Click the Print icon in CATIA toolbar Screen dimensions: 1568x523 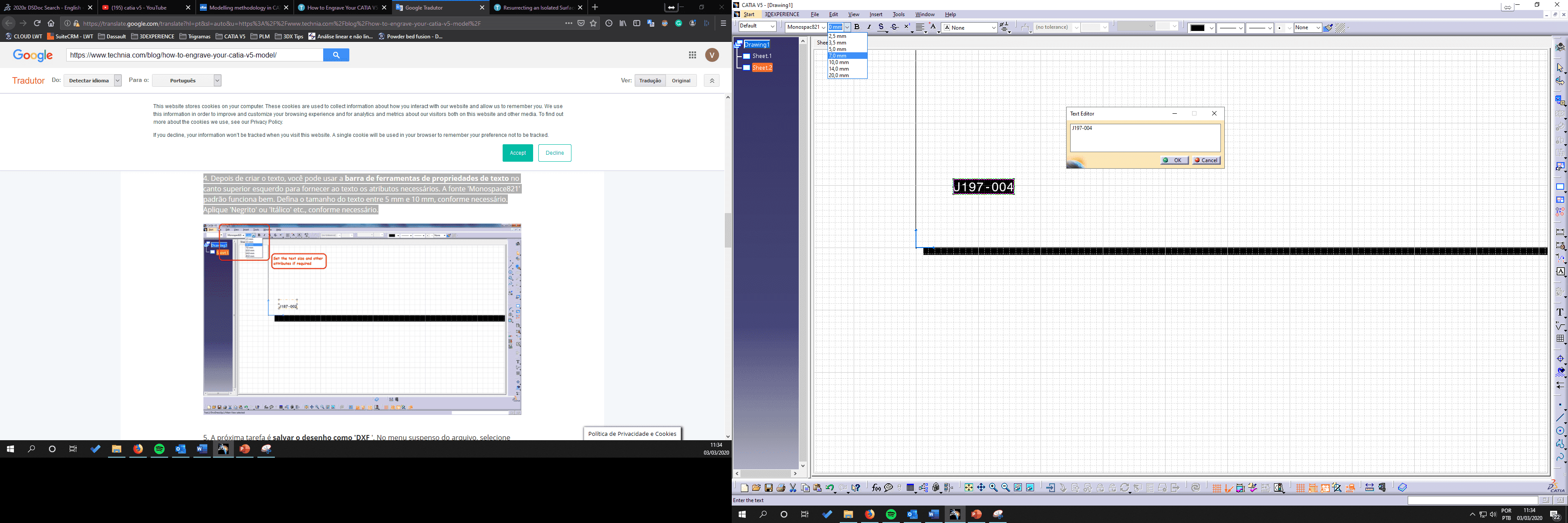tap(781, 488)
